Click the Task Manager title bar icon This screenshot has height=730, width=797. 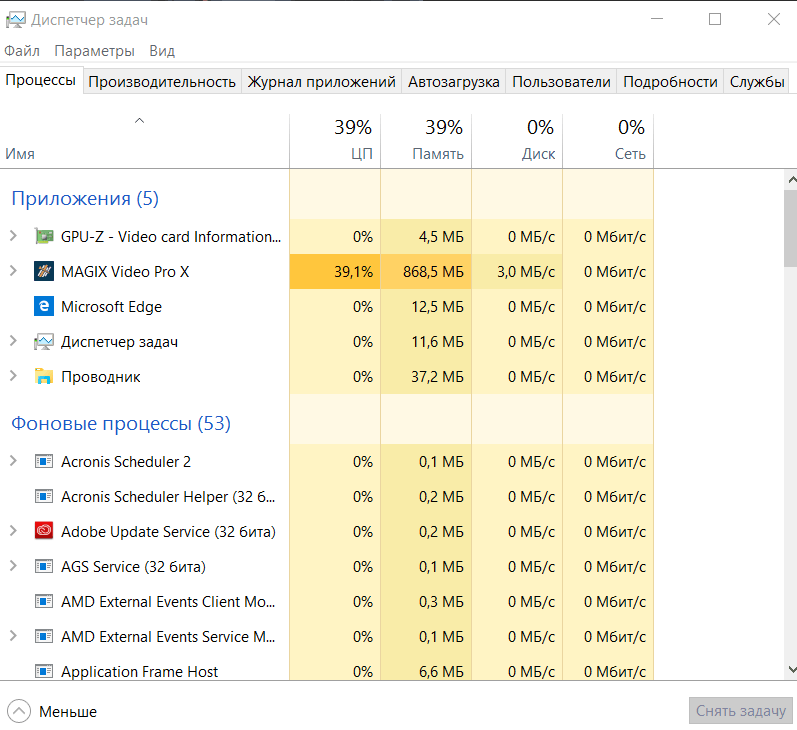pos(15,20)
